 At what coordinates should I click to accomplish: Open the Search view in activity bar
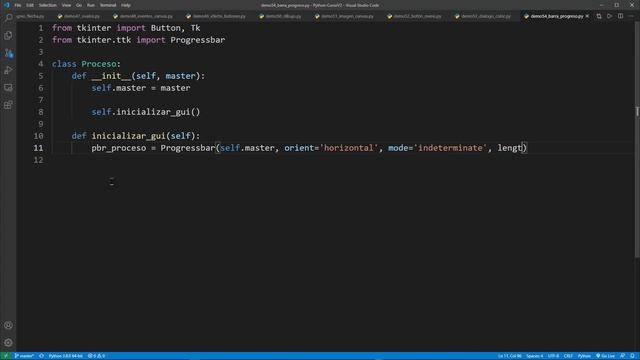click(x=8, y=18)
